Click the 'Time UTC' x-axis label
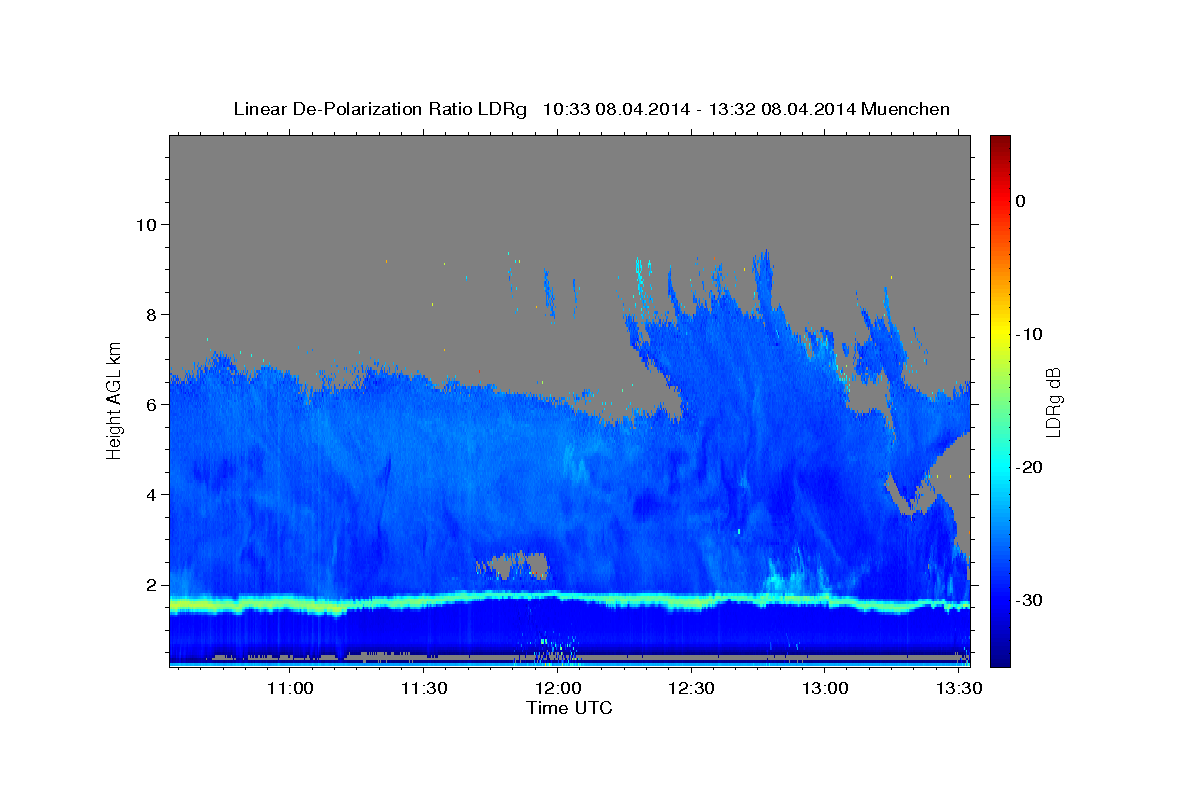Screen dimensions: 1200x800 click(569, 708)
